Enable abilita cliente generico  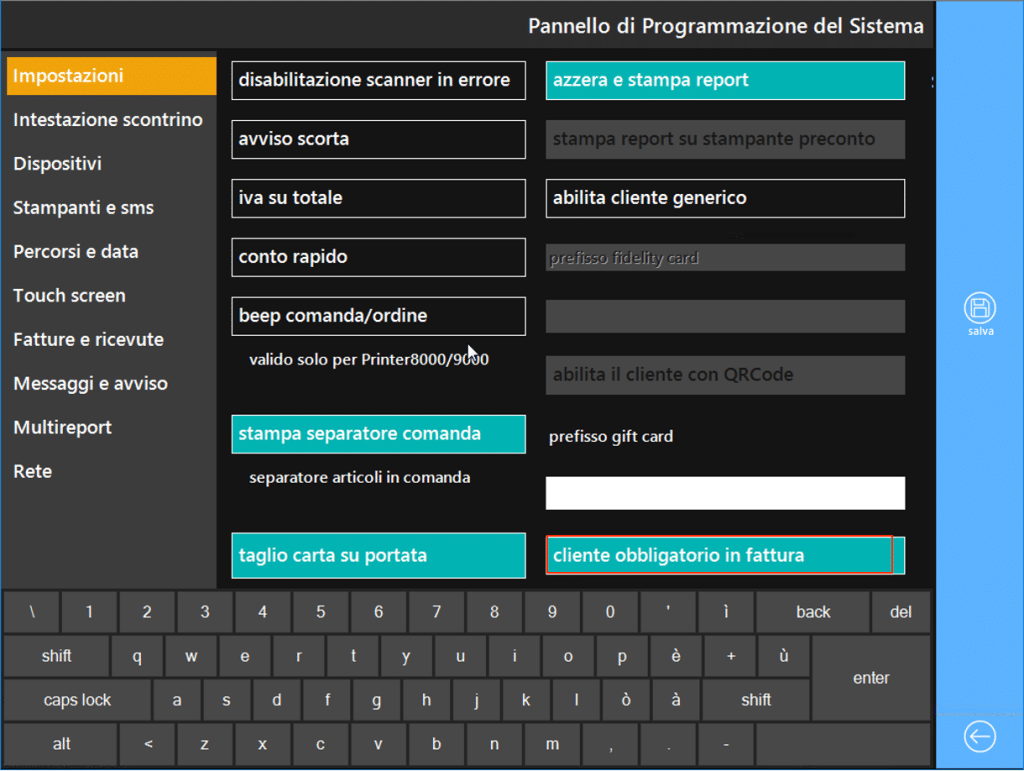click(725, 198)
